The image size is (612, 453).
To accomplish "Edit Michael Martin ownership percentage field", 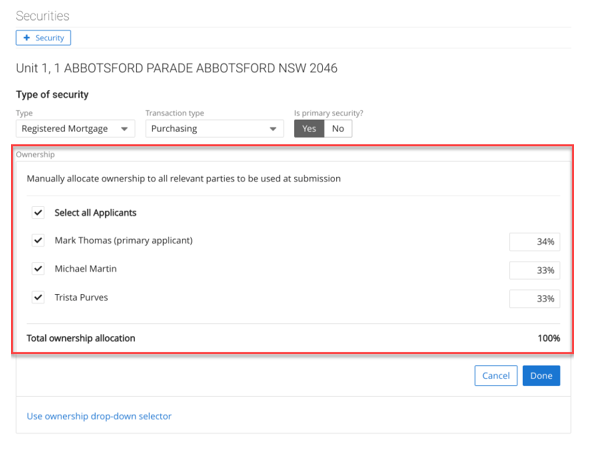I will coord(534,270).
